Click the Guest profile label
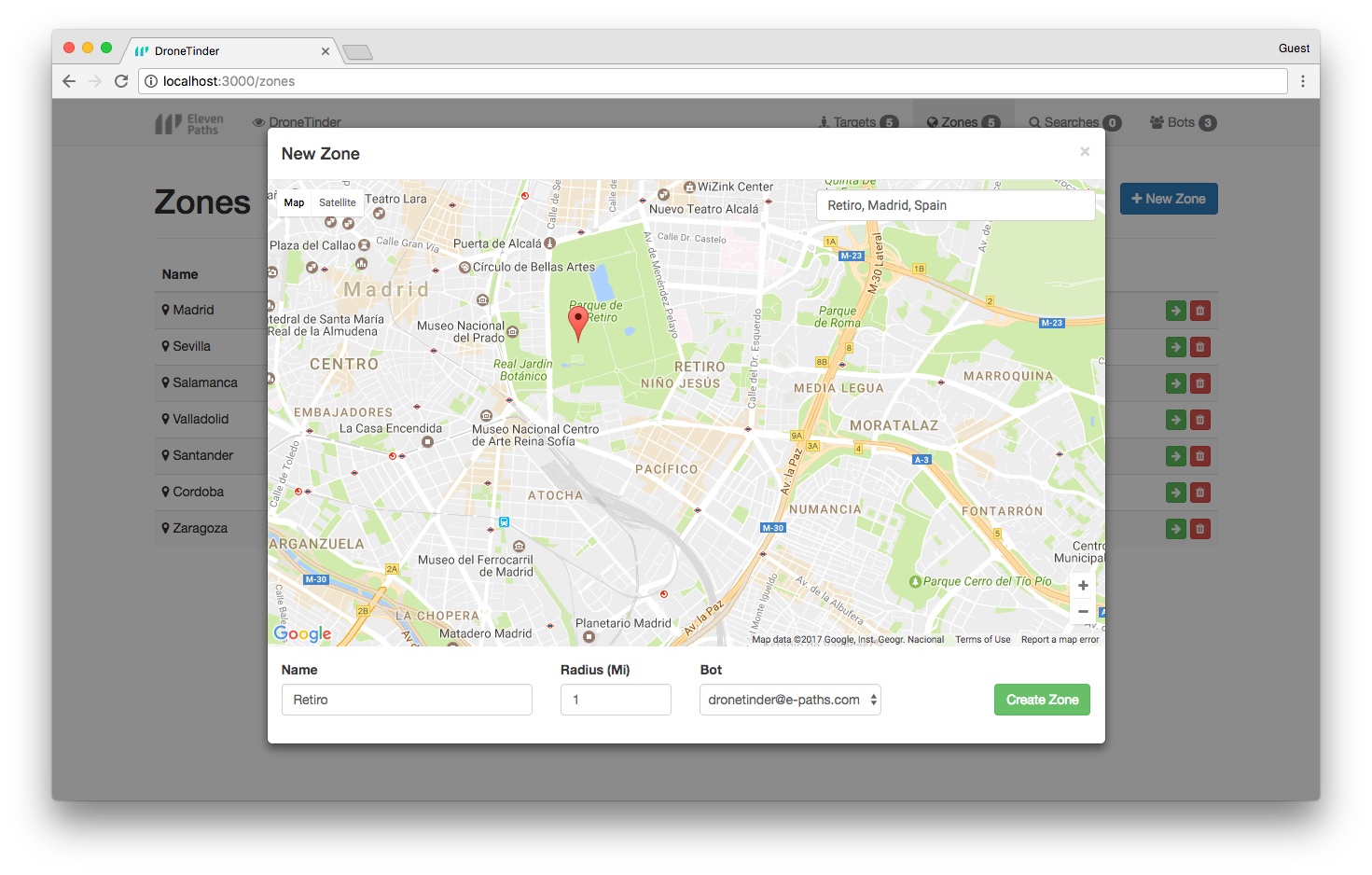 click(1294, 49)
